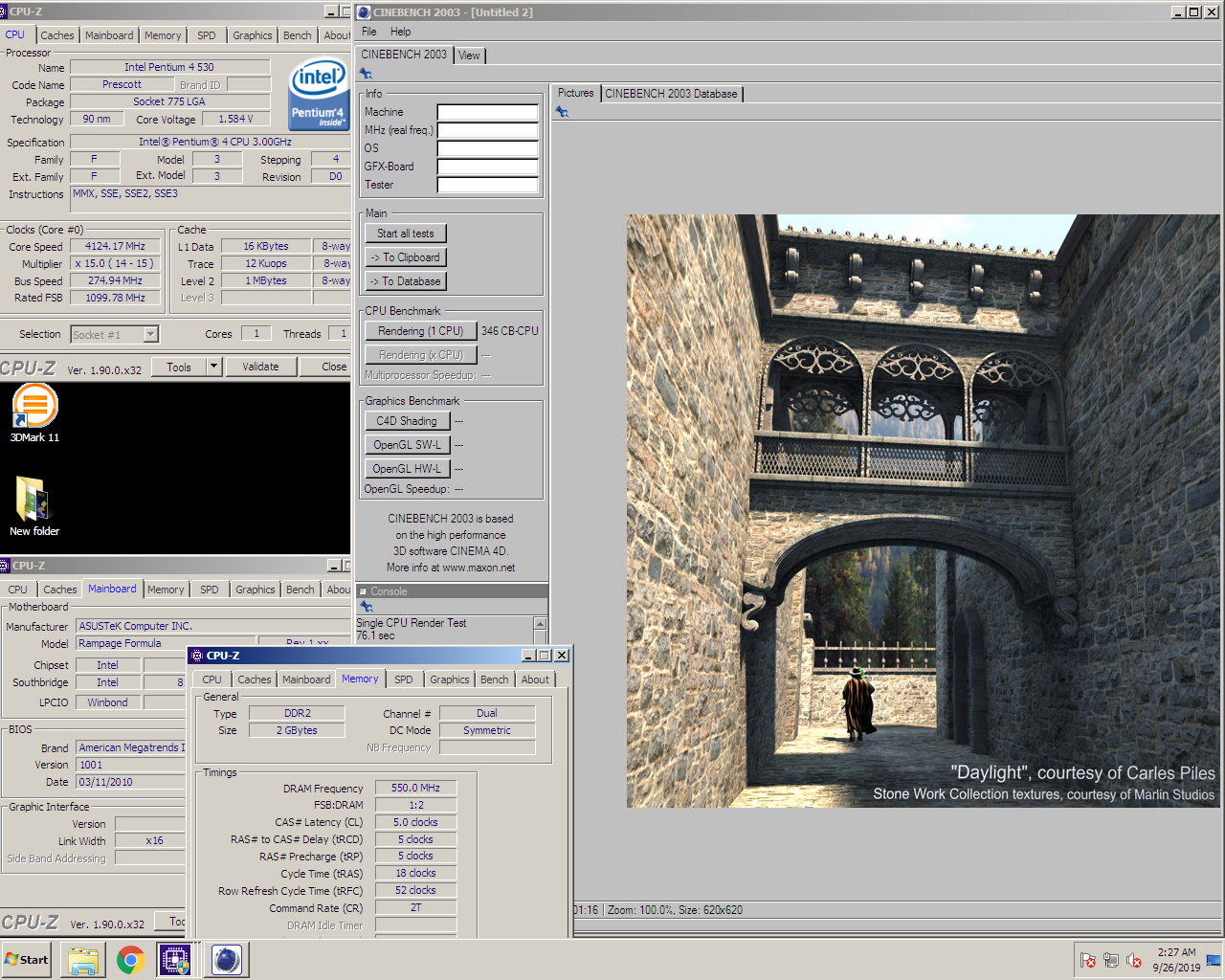This screenshot has width=1225, height=980.
Task: Open Caches tab in front CPU-Z window
Action: (x=255, y=679)
